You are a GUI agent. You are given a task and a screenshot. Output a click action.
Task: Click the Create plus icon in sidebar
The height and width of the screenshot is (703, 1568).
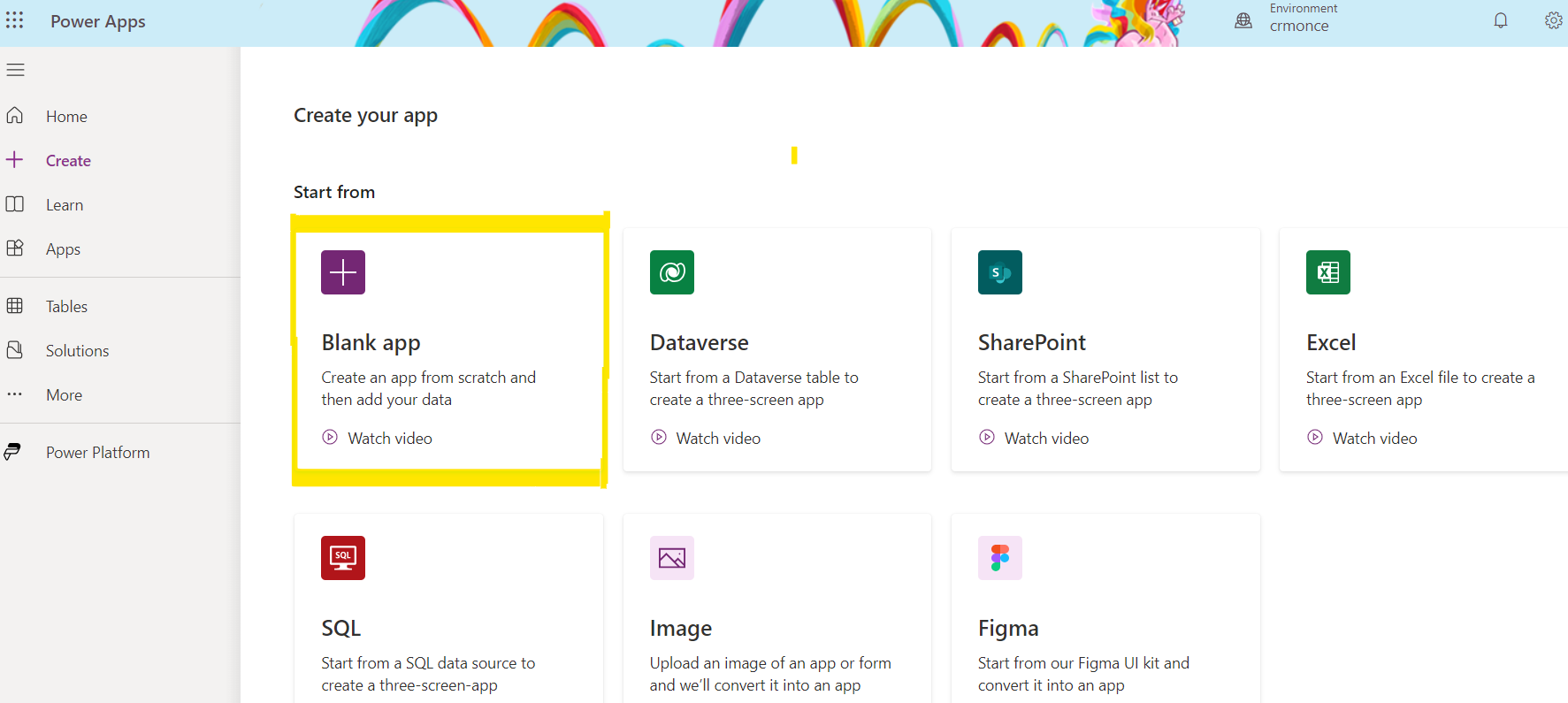(x=15, y=159)
